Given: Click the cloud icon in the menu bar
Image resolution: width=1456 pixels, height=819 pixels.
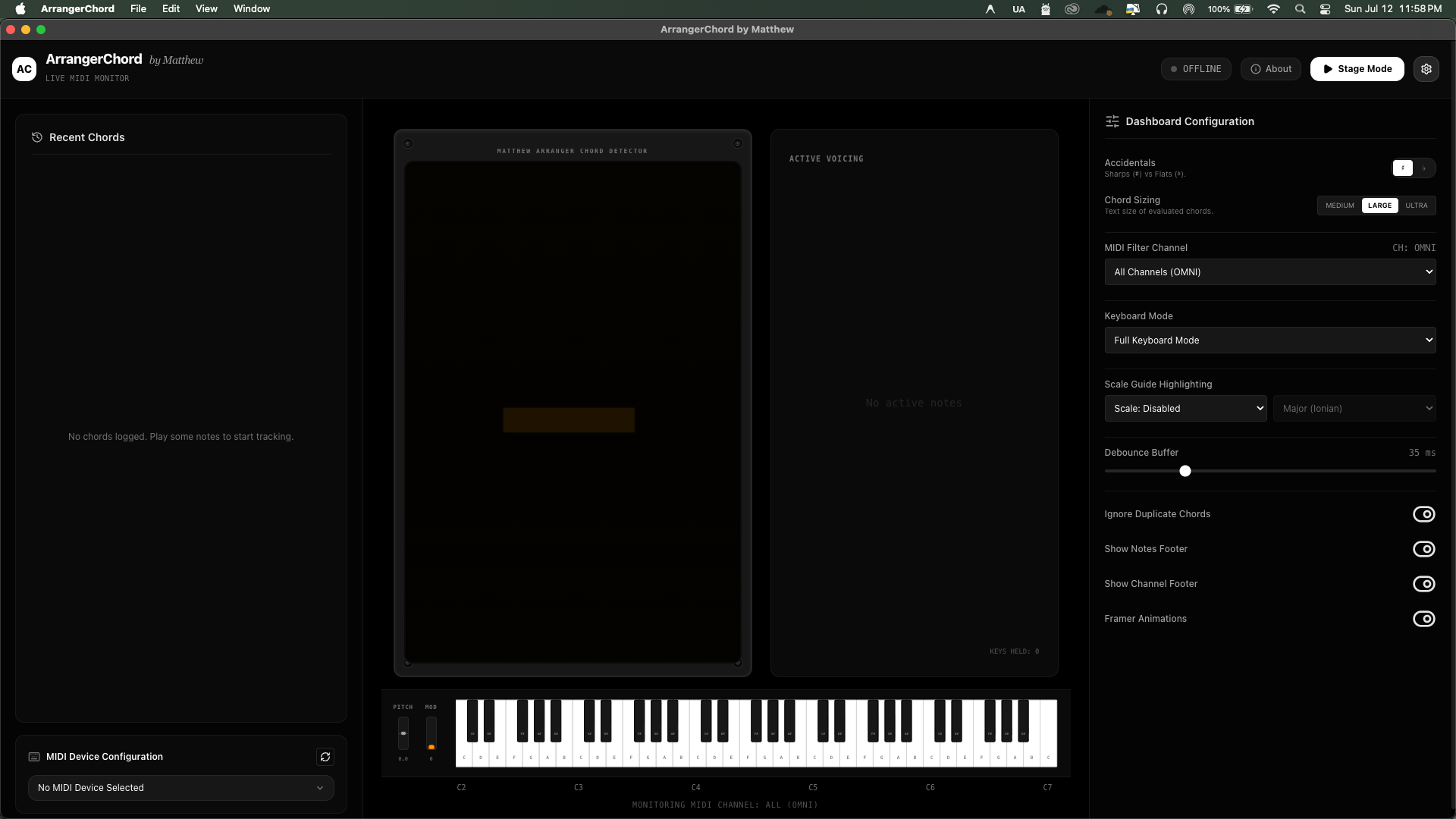Looking at the screenshot, I should pyautogui.click(x=1103, y=9).
